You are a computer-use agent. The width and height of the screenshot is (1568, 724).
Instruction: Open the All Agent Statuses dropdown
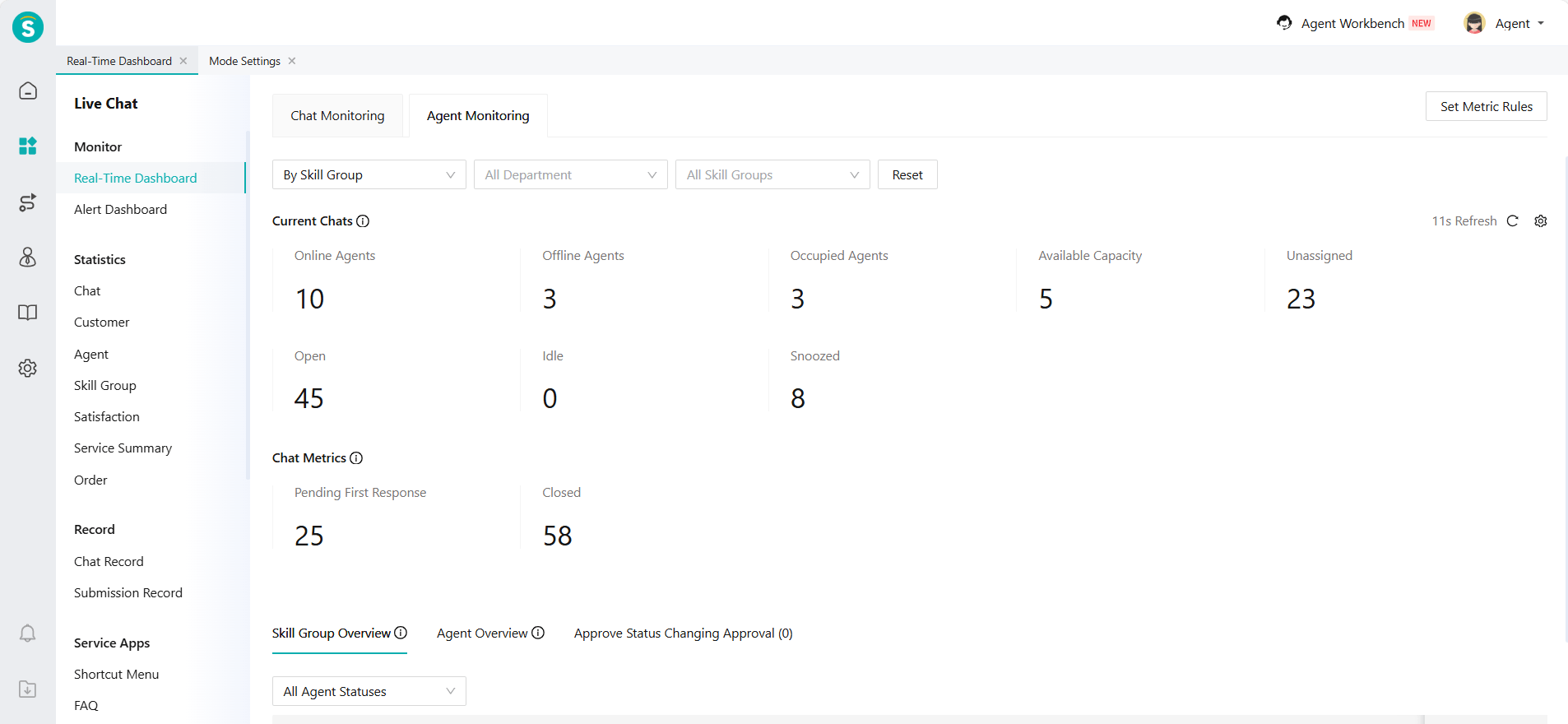(369, 692)
